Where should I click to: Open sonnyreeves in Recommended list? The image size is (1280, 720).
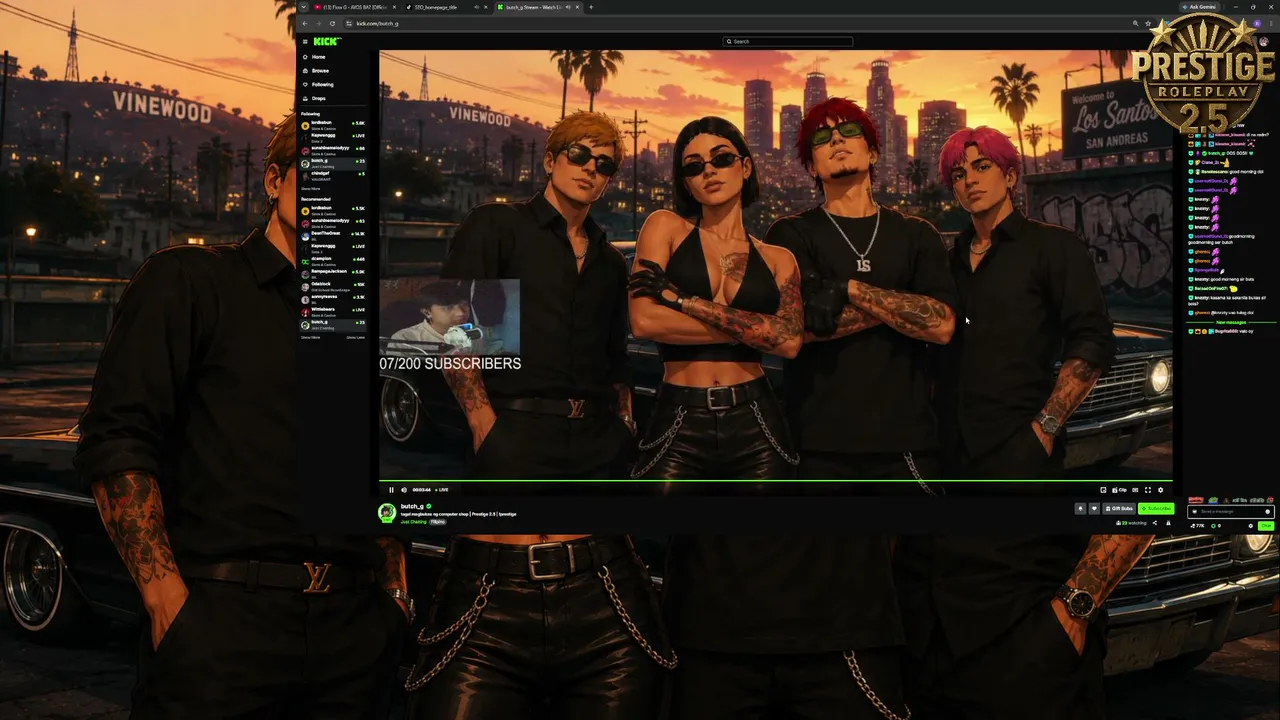pyautogui.click(x=335, y=298)
